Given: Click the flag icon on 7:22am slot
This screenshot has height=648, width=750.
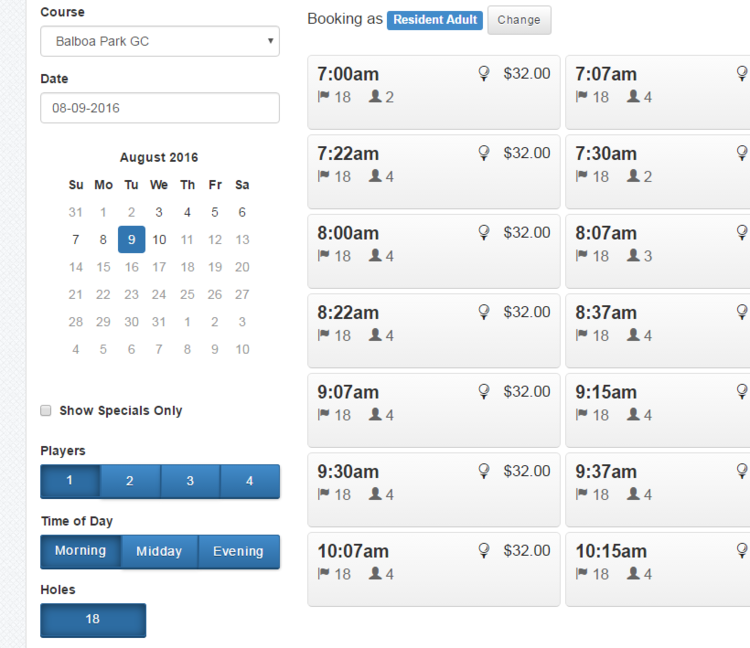Looking at the screenshot, I should coord(323,176).
